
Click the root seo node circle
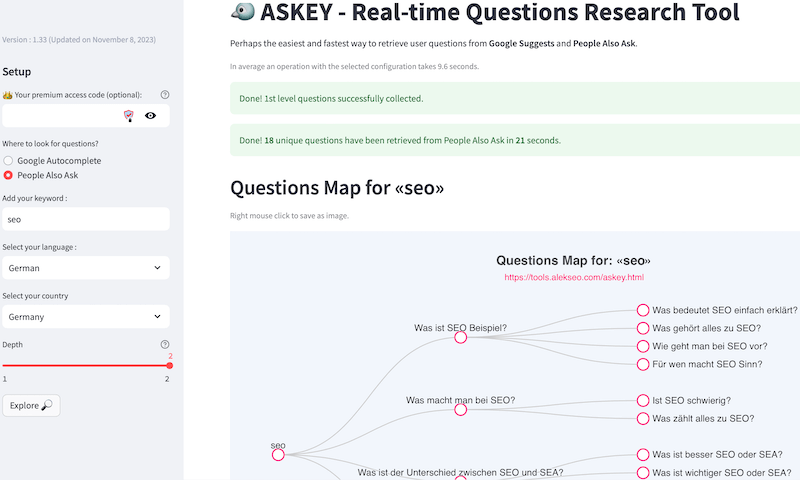(x=278, y=455)
